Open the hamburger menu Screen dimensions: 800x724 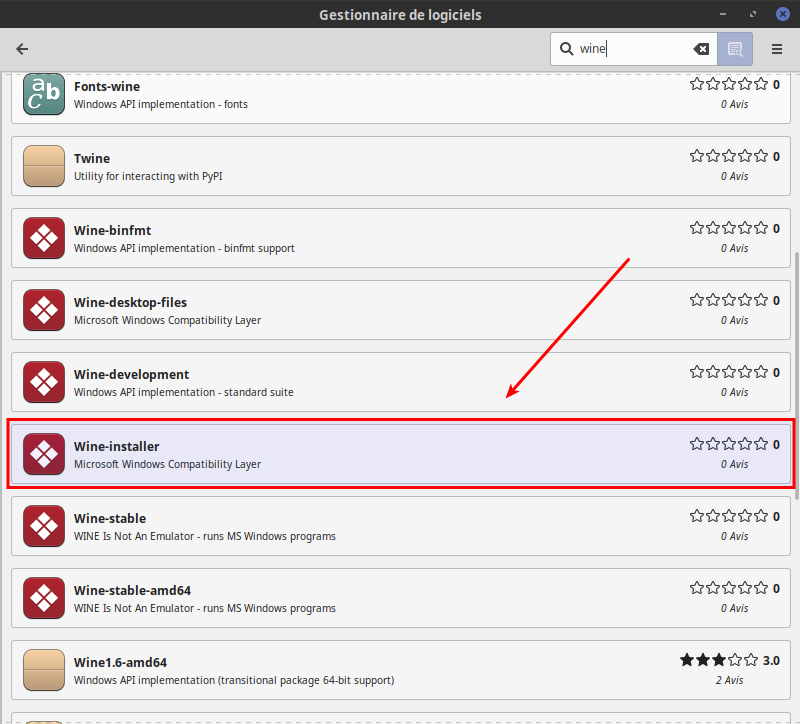(x=777, y=49)
